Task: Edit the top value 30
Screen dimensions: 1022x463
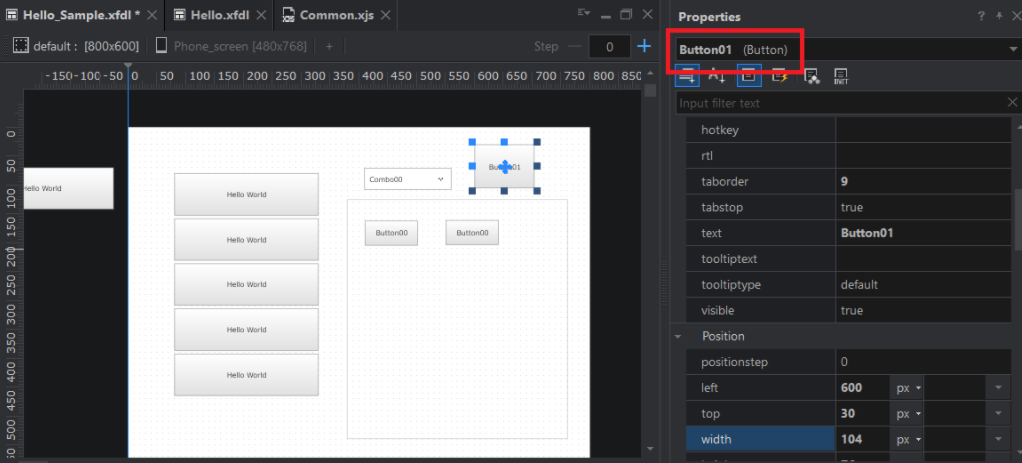Action: (x=863, y=413)
